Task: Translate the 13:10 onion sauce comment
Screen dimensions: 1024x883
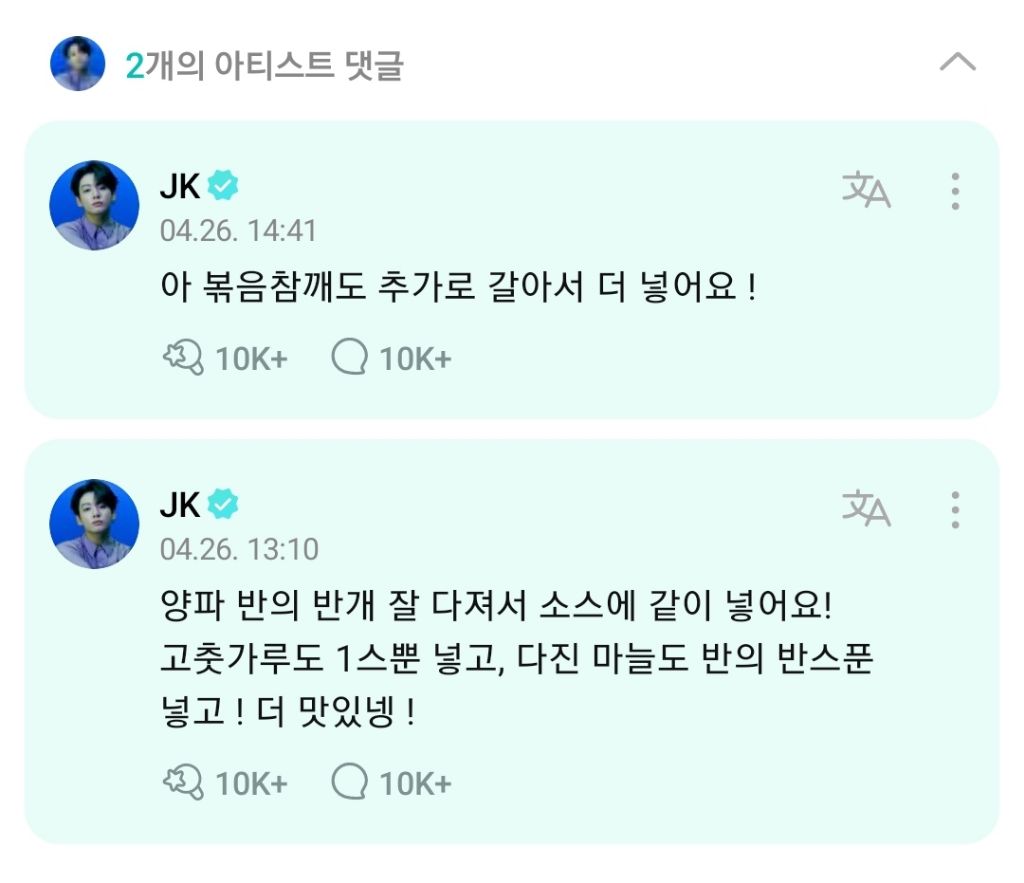Action: coord(866,508)
